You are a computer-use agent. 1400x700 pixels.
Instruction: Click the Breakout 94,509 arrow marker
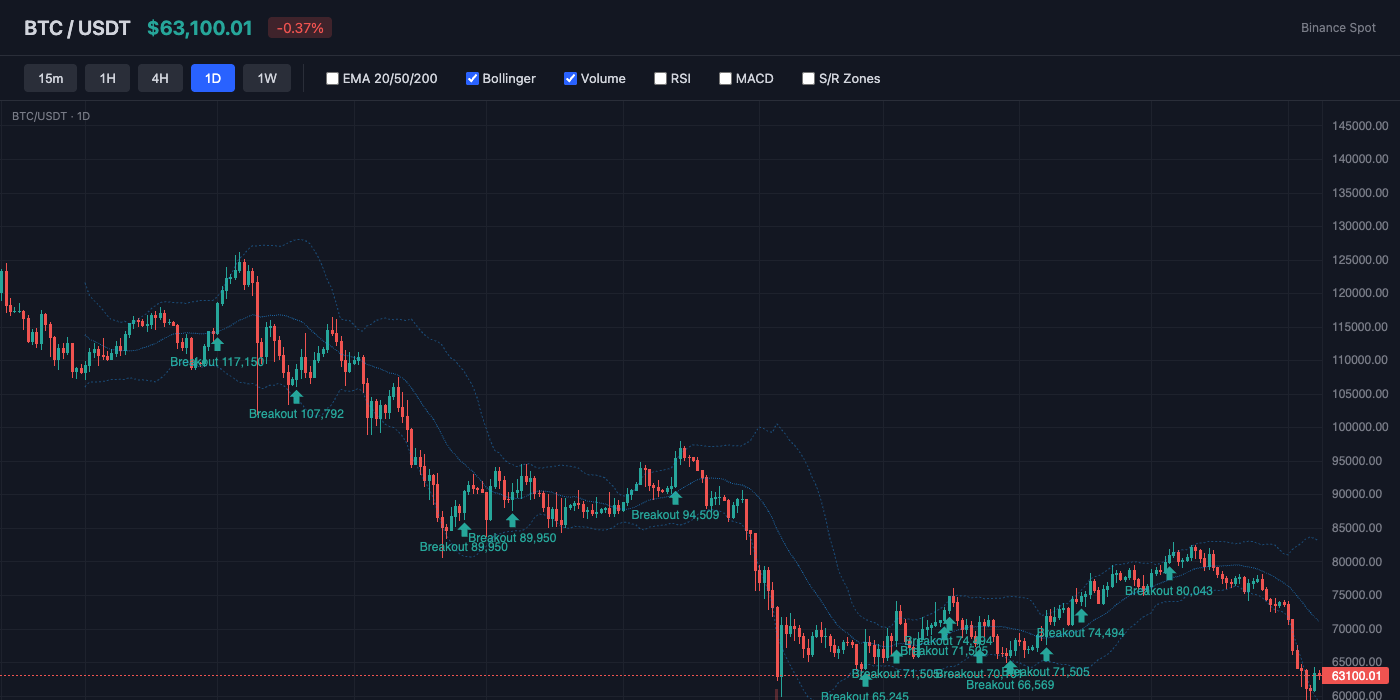point(675,497)
